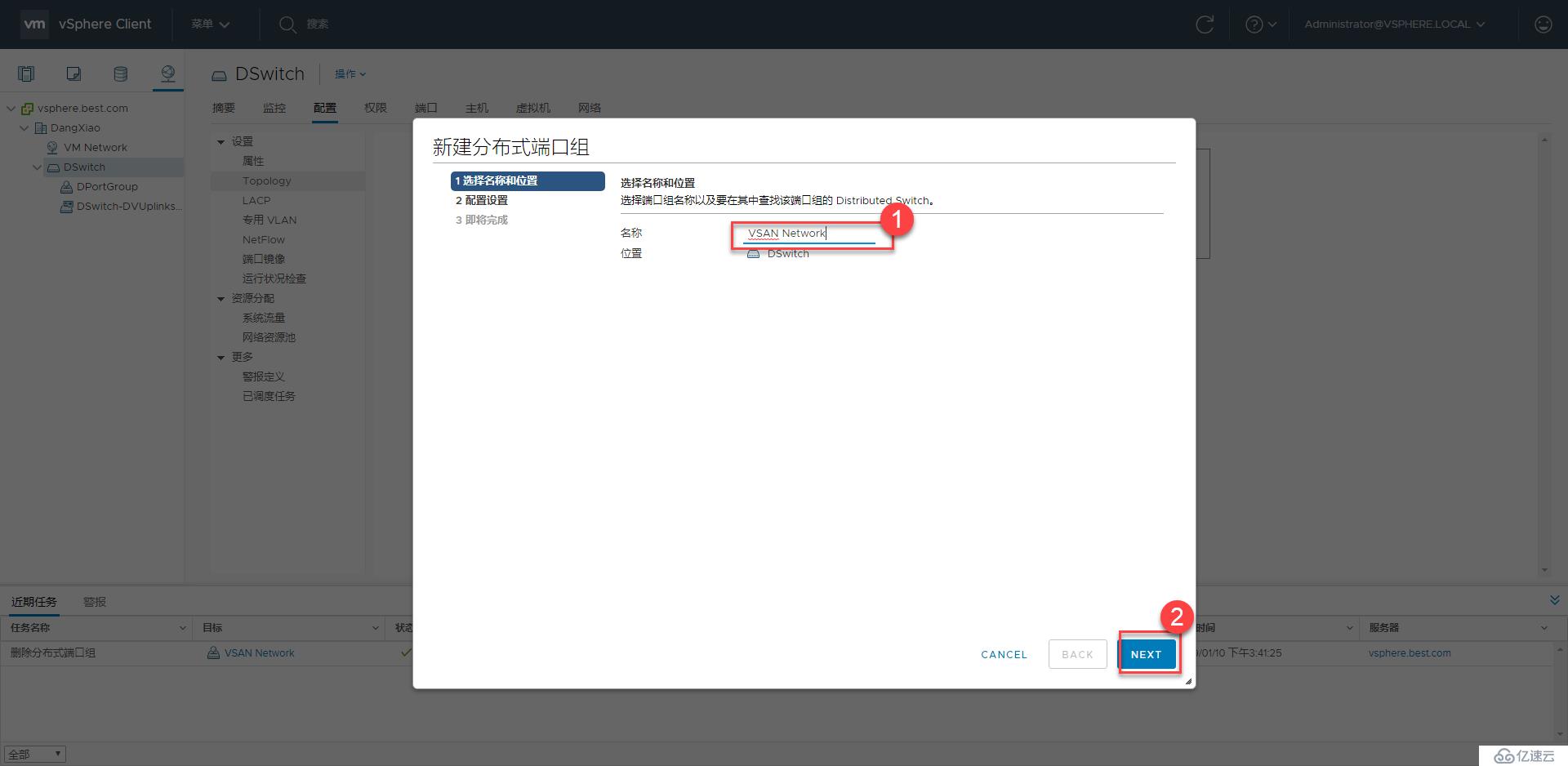Open the 操作 actions dropdown
1568x766 pixels.
click(350, 74)
